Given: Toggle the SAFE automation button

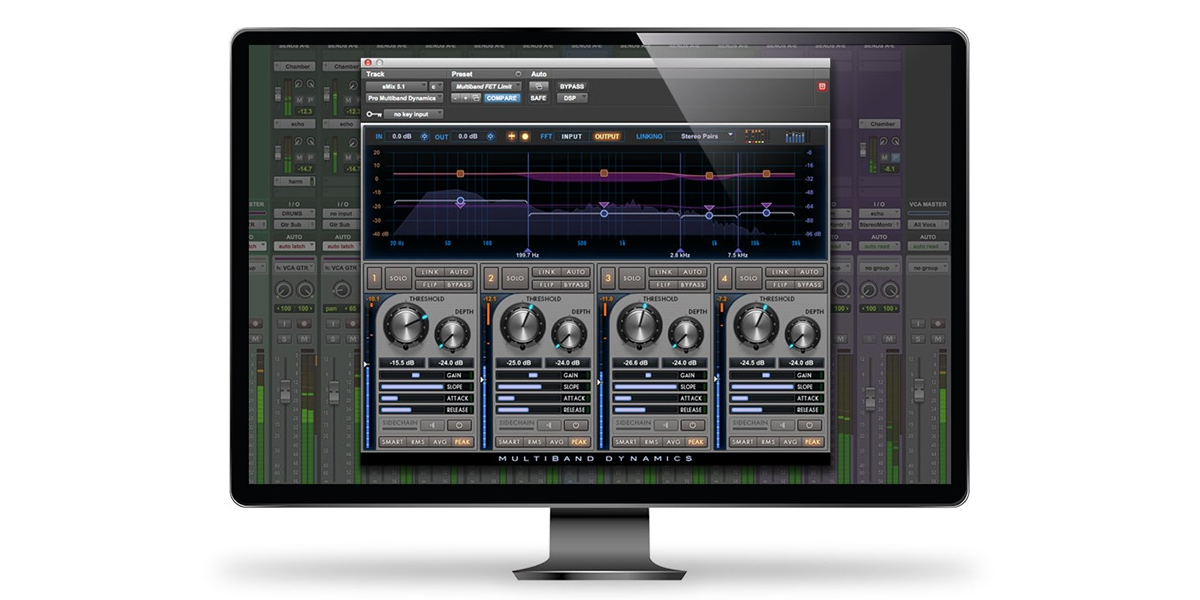Looking at the screenshot, I should tap(539, 98).
